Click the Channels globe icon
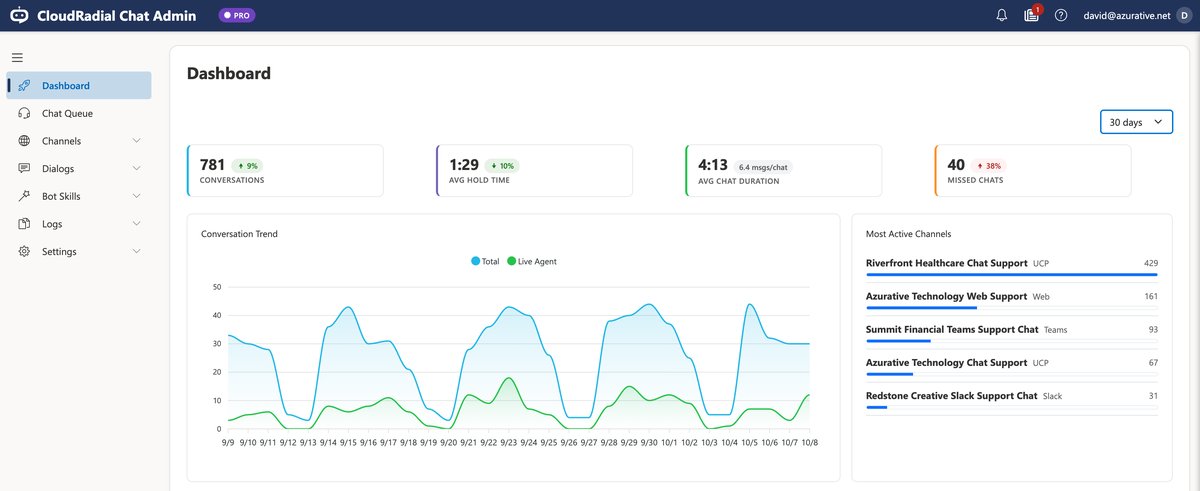Screen dimensions: 1200x491 pos(24,141)
